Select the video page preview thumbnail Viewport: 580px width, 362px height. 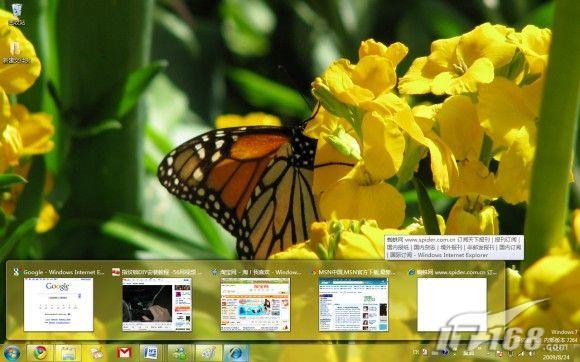point(157,304)
